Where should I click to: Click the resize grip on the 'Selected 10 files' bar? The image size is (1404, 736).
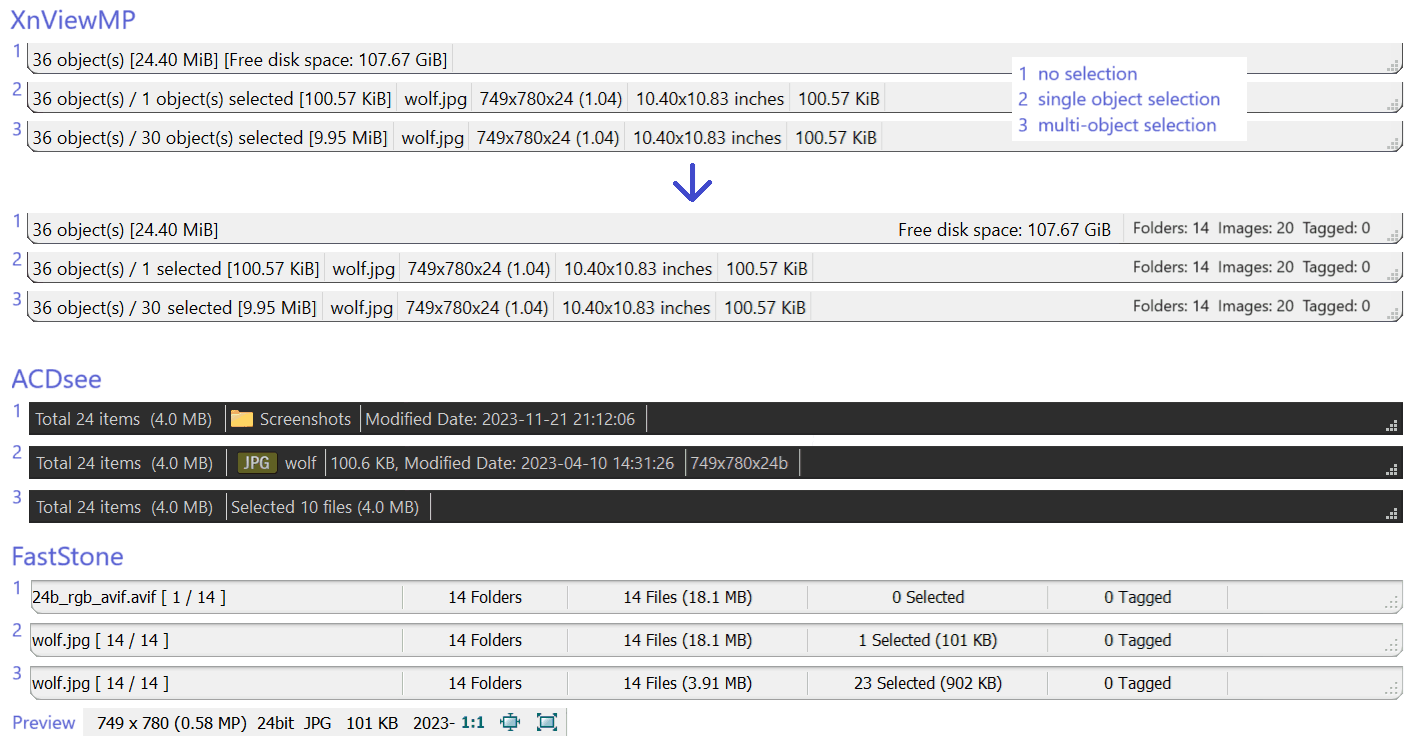coord(1391,513)
